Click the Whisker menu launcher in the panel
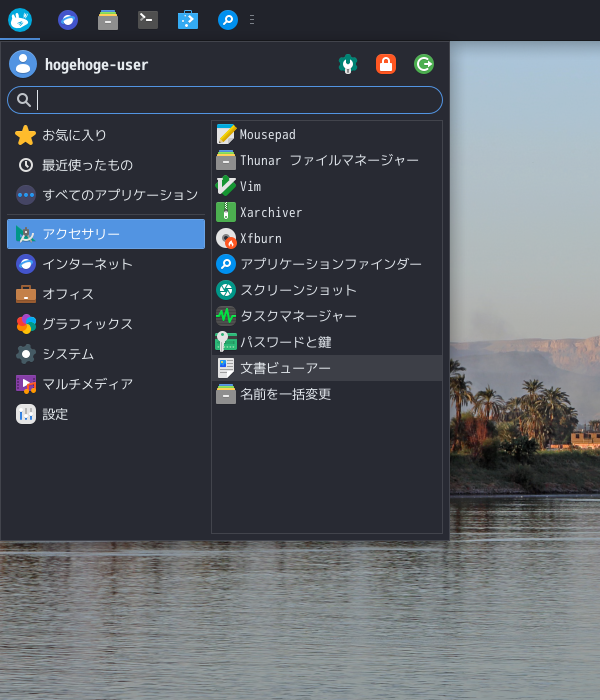This screenshot has height=700, width=600. (x=20, y=20)
